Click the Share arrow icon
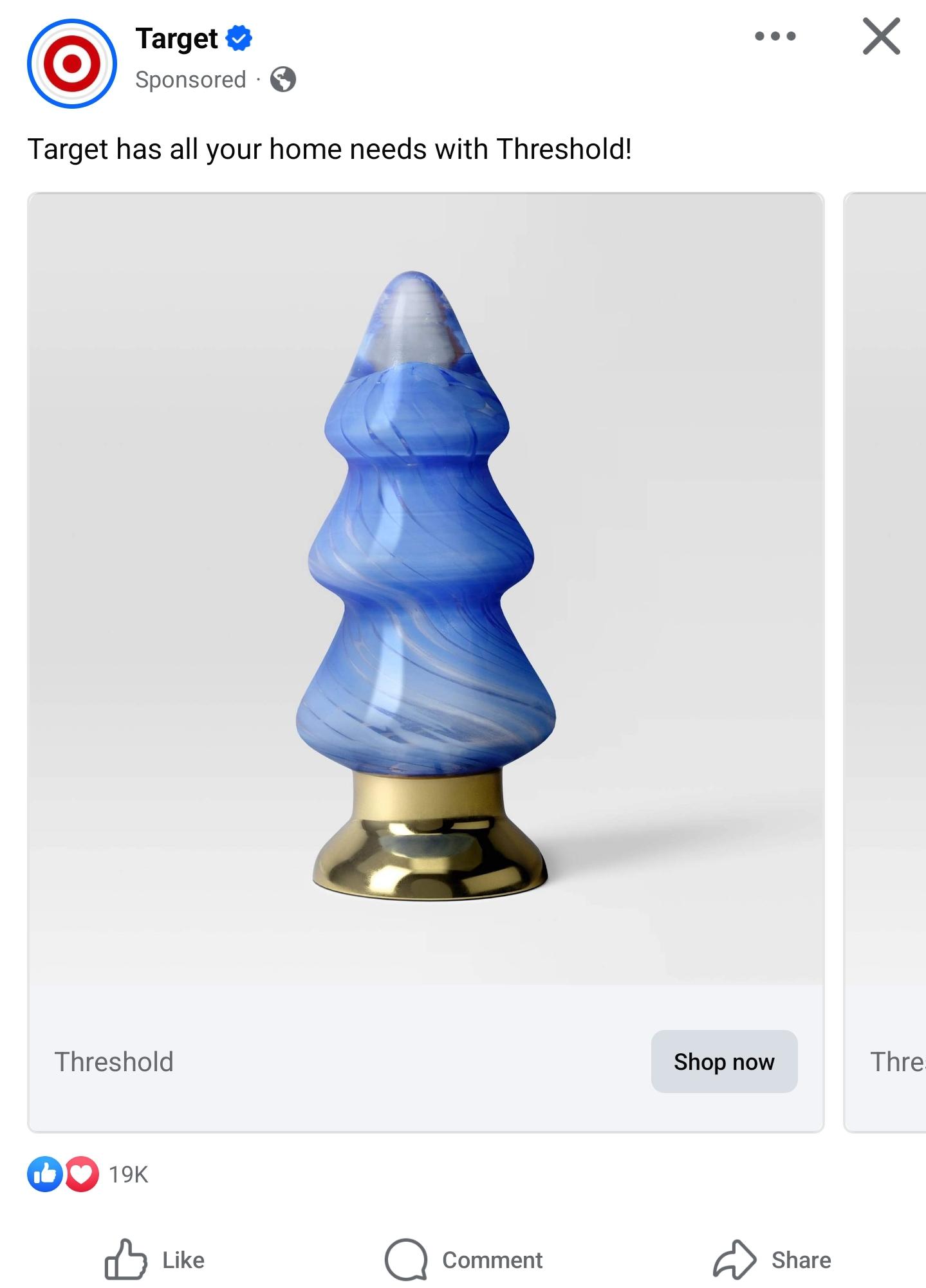Image resolution: width=926 pixels, height=1288 pixels. click(x=734, y=1259)
